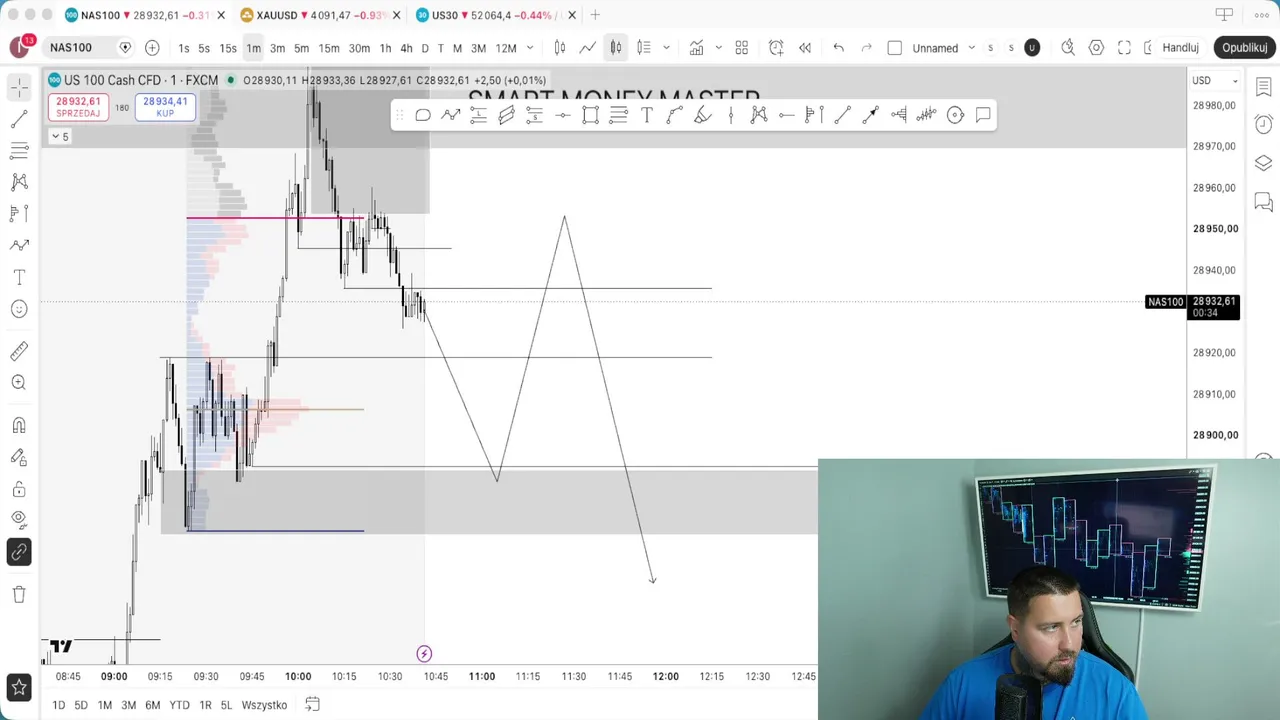Switch to the XAUUSD browser tab
The image size is (1280, 720).
(319, 15)
